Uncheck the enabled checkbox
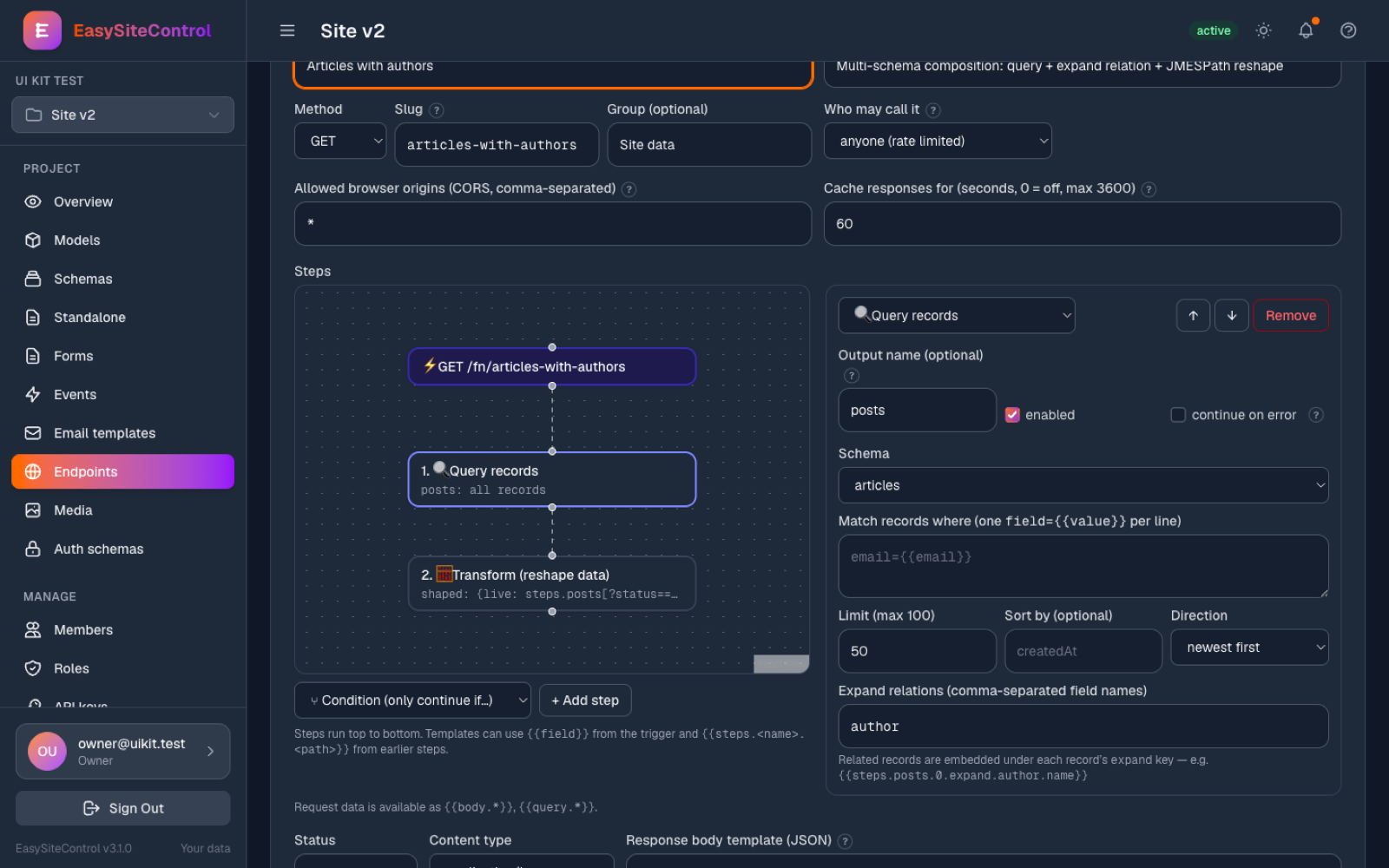1389x868 pixels. 1012,415
